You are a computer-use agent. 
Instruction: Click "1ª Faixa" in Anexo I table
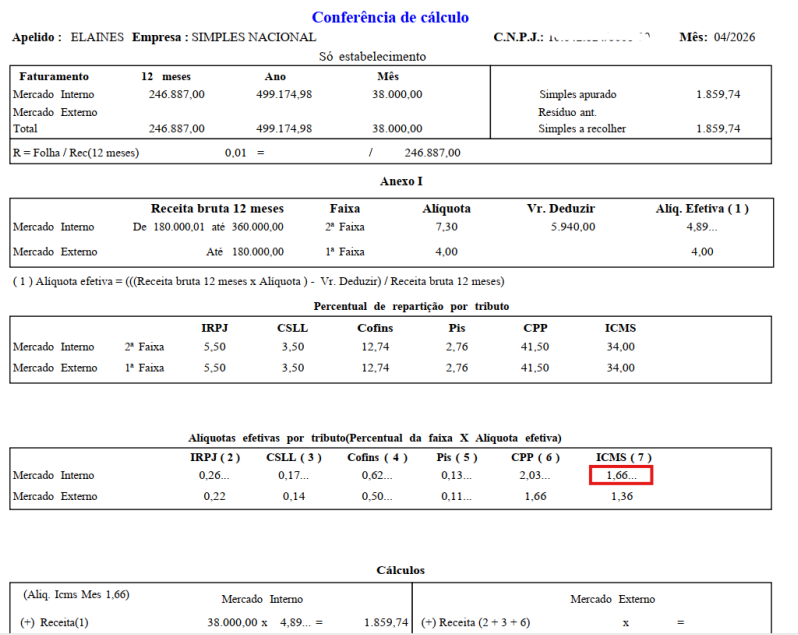coord(345,252)
